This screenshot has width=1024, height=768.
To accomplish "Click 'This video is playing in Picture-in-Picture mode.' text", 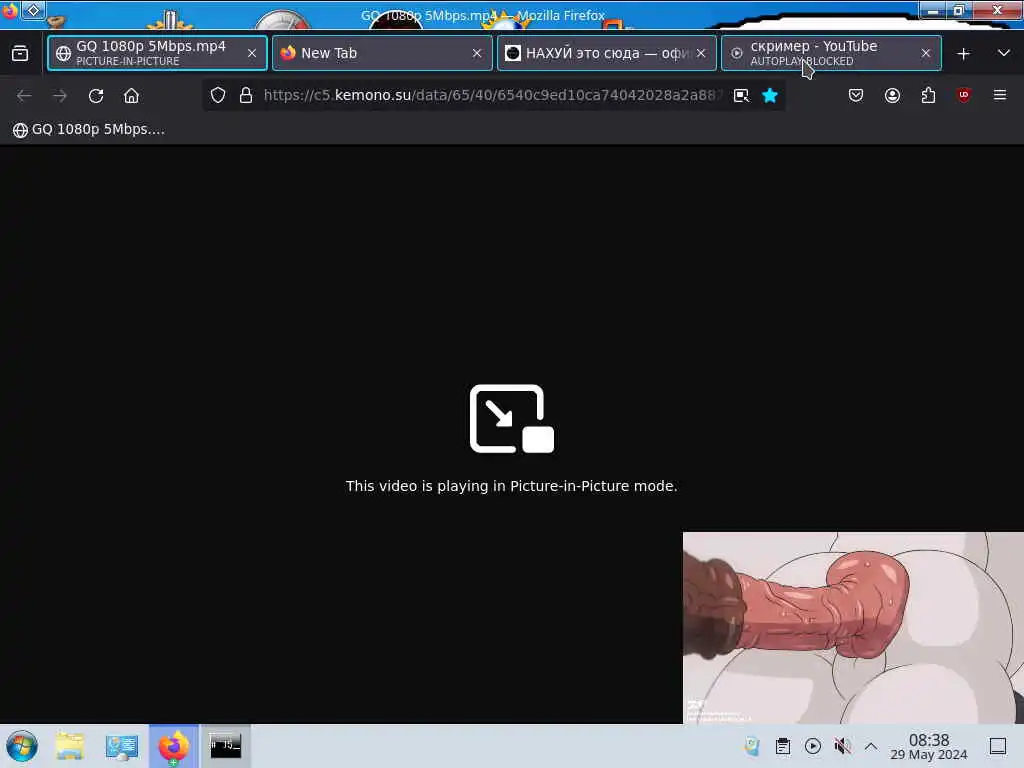I will (511, 486).
